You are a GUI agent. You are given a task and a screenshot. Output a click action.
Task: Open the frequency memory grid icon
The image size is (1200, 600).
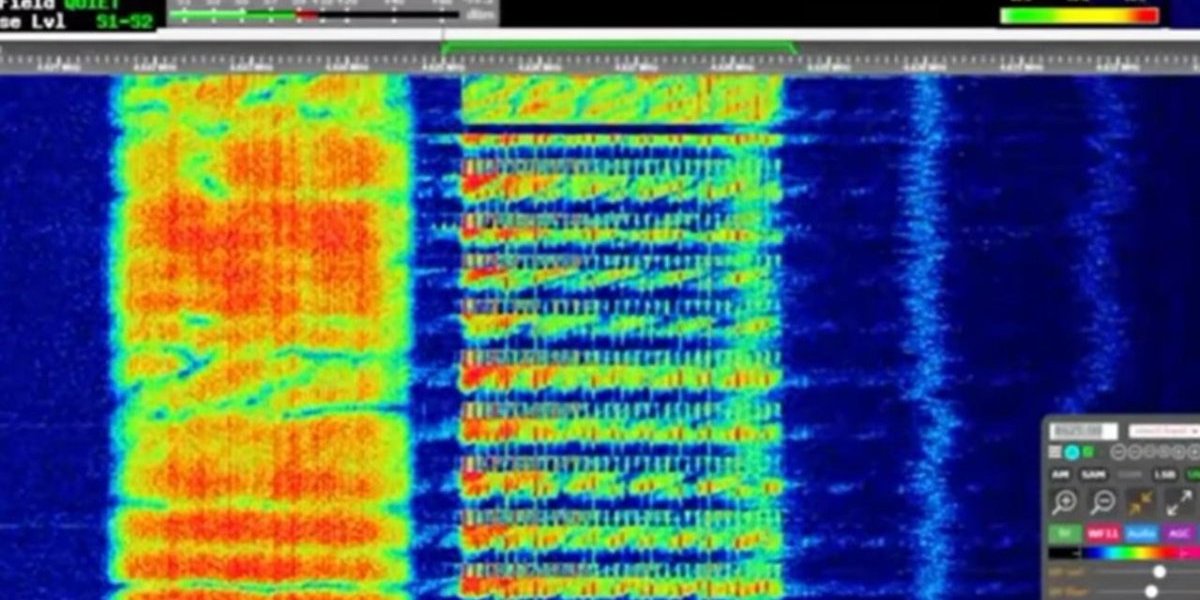1054,451
